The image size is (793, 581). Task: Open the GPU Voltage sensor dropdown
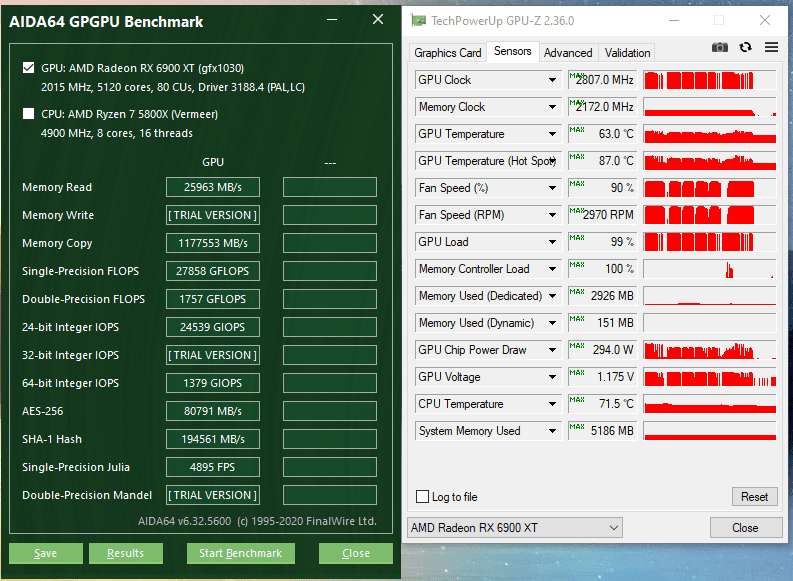click(552, 377)
